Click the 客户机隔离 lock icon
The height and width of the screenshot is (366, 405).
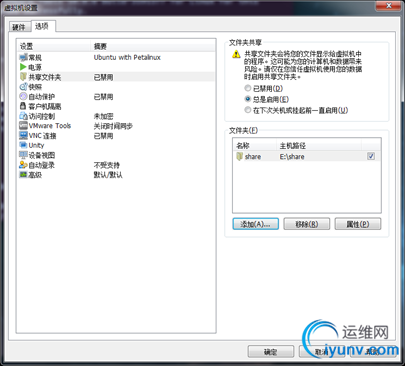tap(23, 106)
